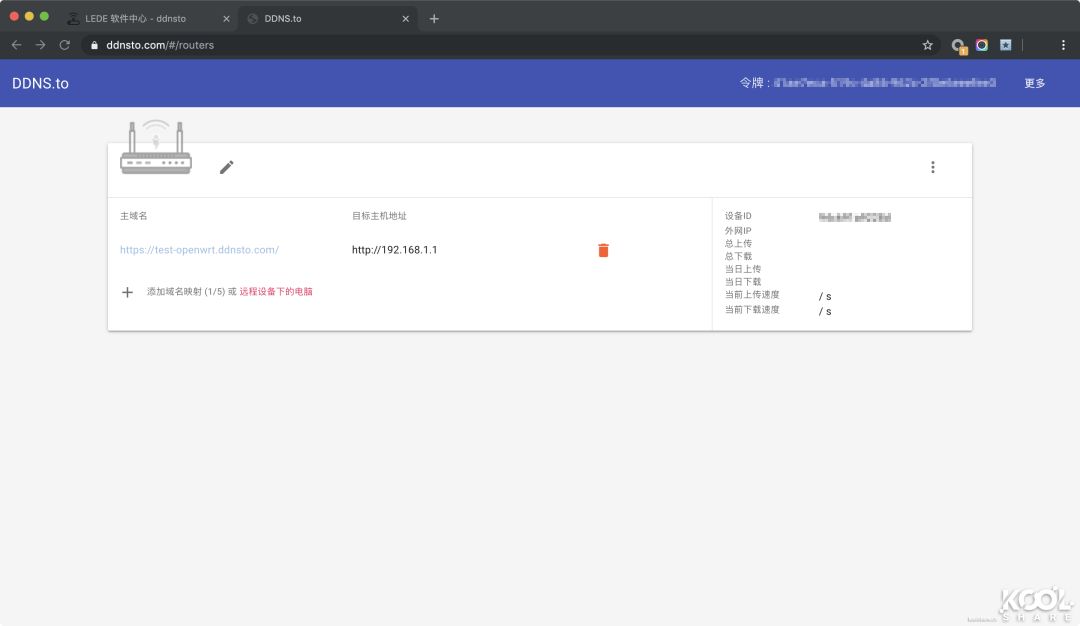Click the pencil edit icon beside router
Screen dimensions: 1080x626
227,167
